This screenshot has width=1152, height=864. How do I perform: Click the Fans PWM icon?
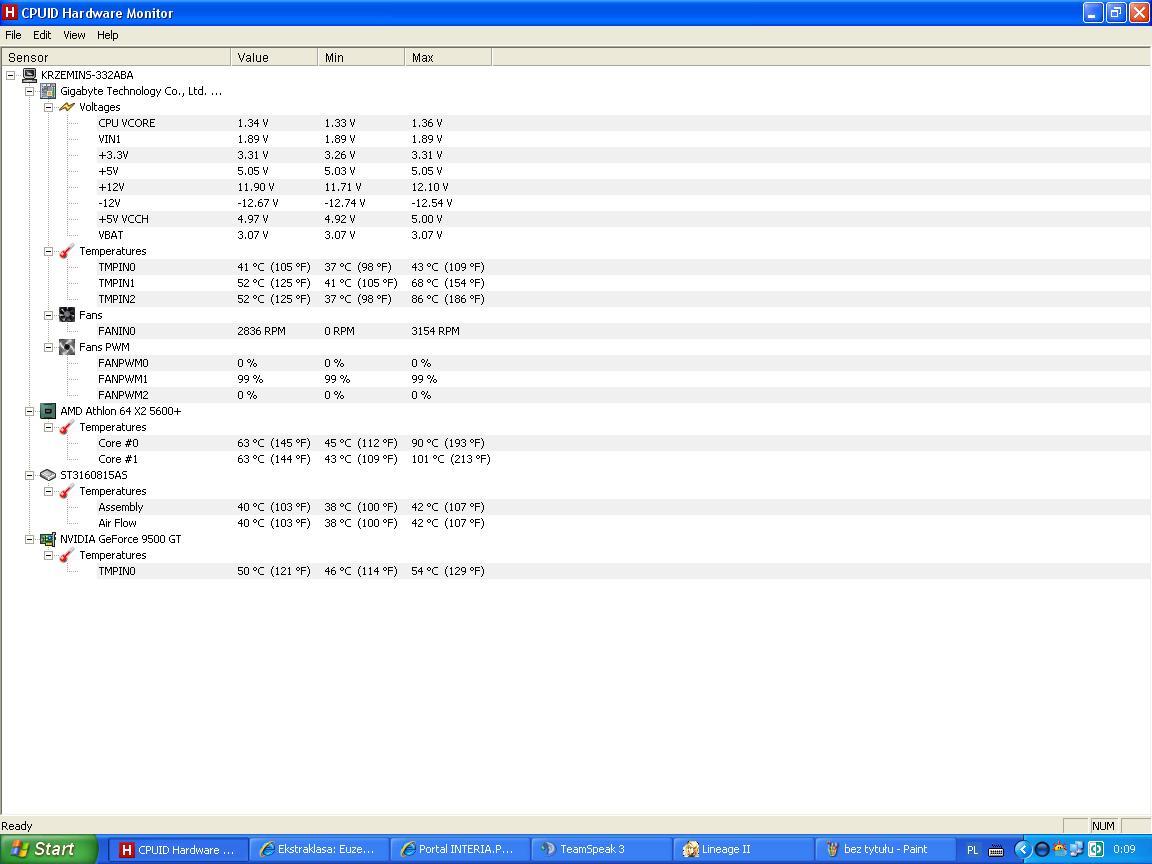coord(67,347)
